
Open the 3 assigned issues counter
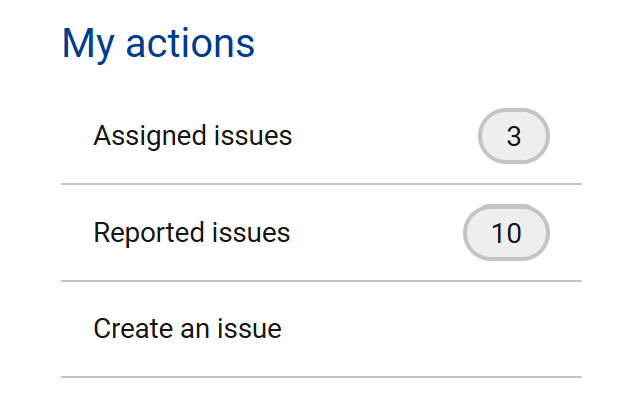point(514,136)
